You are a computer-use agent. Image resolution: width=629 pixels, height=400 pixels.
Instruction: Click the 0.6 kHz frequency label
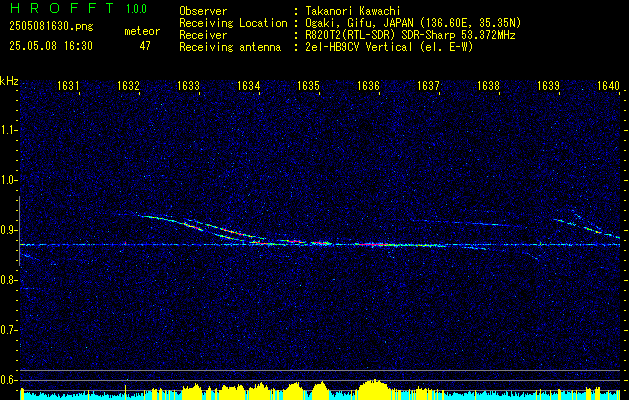pos(7,380)
